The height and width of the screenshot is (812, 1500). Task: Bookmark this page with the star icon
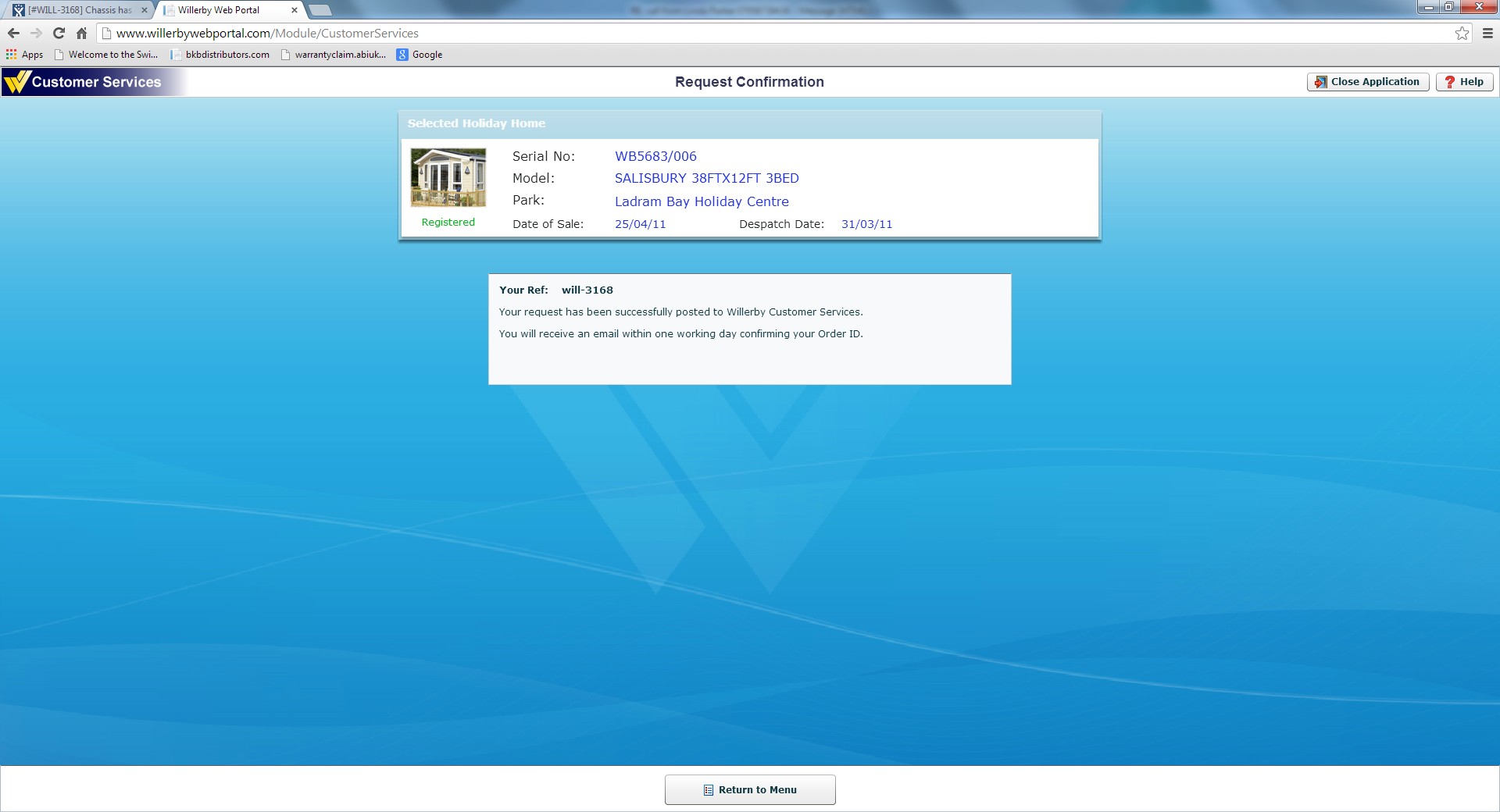pyautogui.click(x=1462, y=33)
